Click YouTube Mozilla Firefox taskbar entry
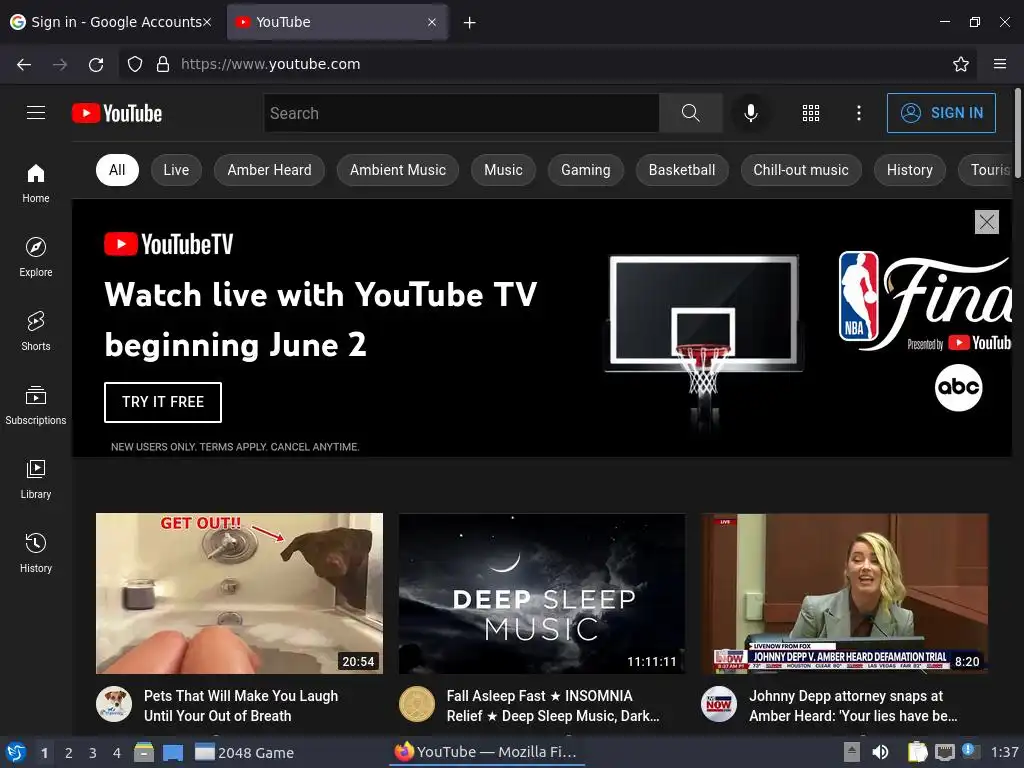The width and height of the screenshot is (1024, 768). pos(487,752)
